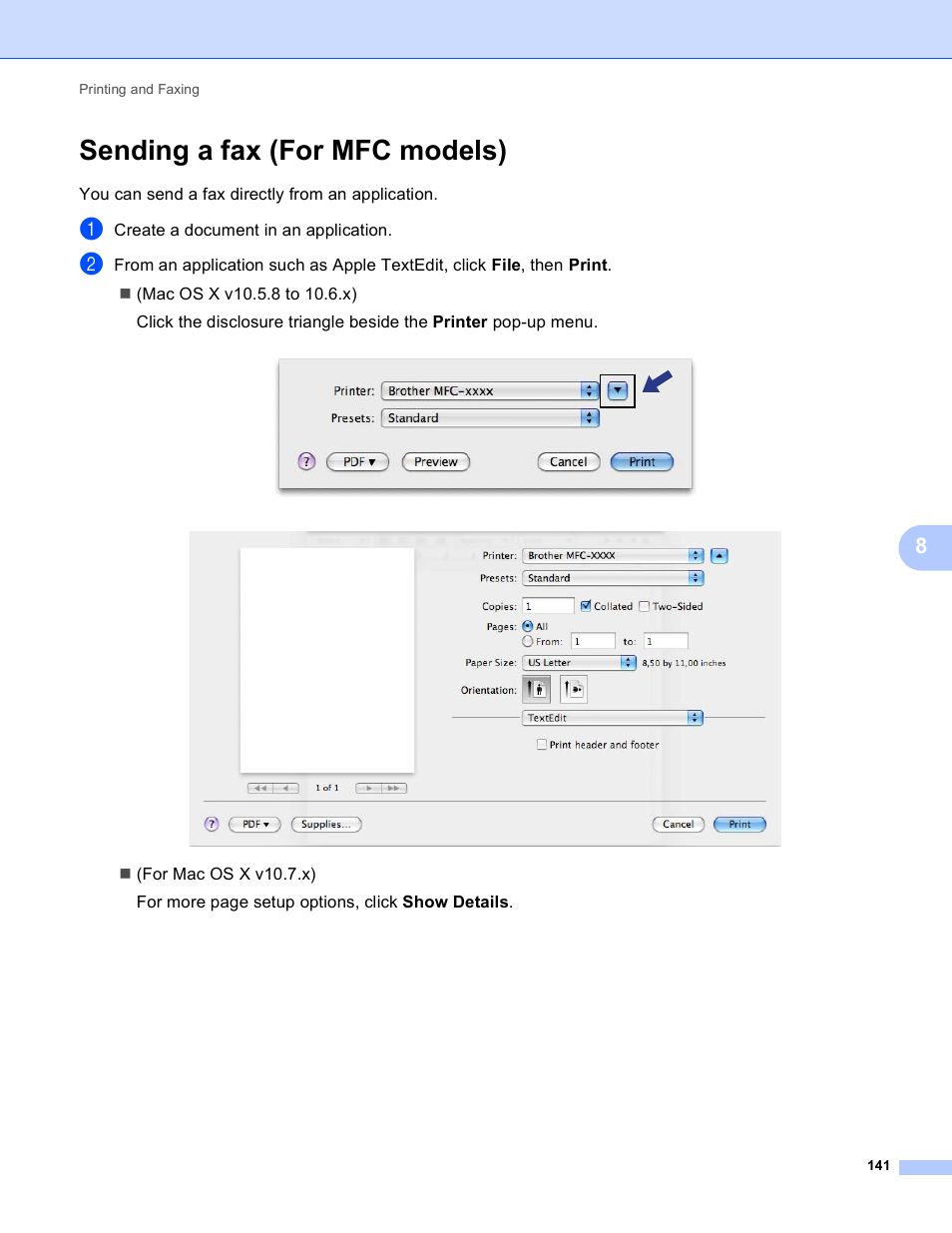952x1233 pixels.
Task: Click the help icon in the small dialog
Action: 306,461
